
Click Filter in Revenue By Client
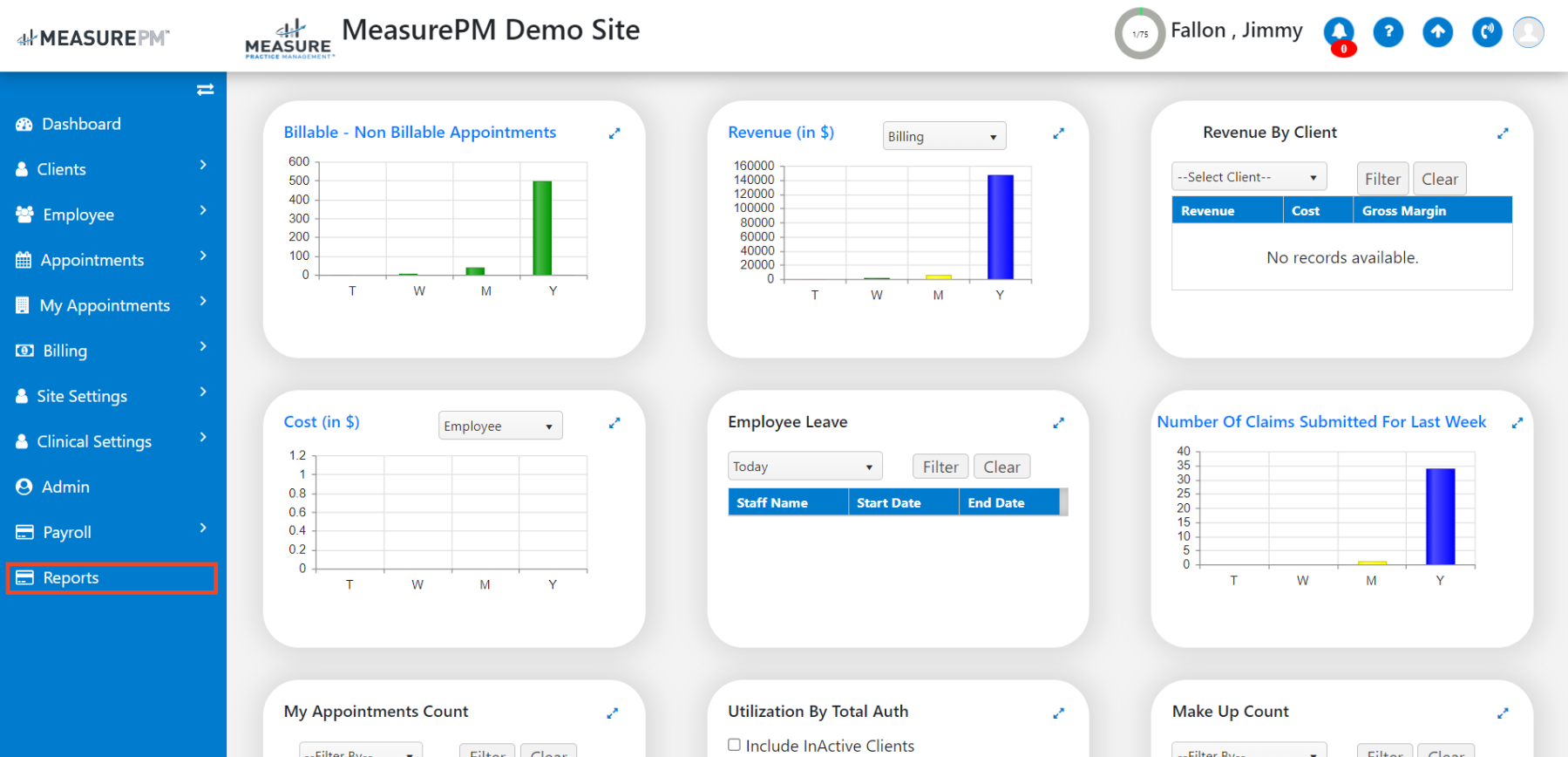(1382, 179)
